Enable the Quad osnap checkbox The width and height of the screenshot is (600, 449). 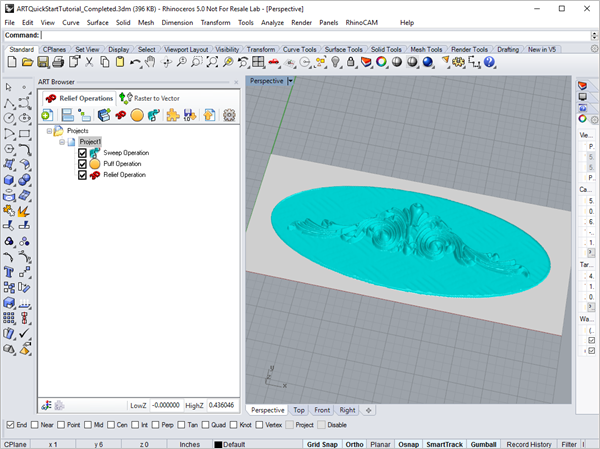tap(205, 425)
